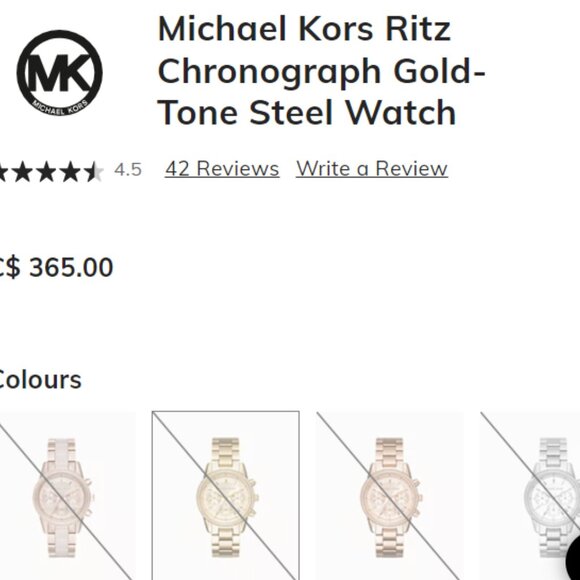Pick the rose gold watch colour swatch
The width and height of the screenshot is (580, 580).
390,496
